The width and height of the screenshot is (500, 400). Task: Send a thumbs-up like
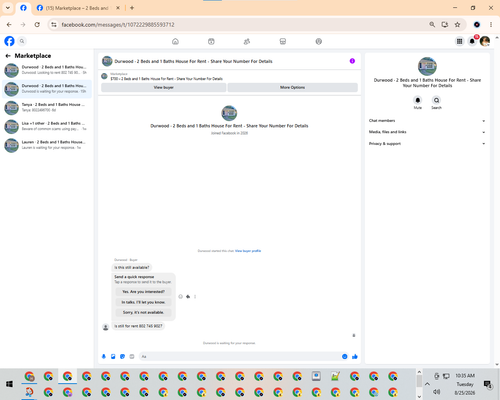pyautogui.click(x=355, y=357)
